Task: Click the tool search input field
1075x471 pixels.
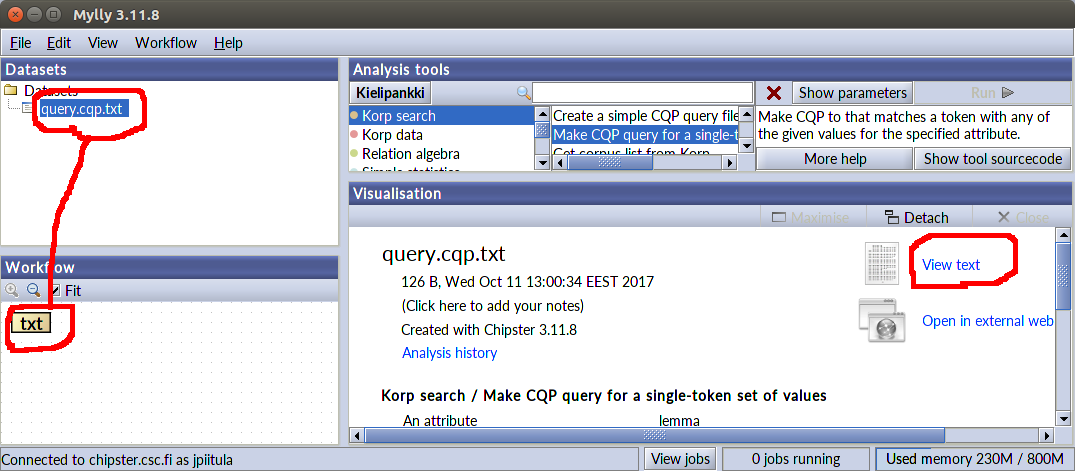Action: [x=642, y=93]
